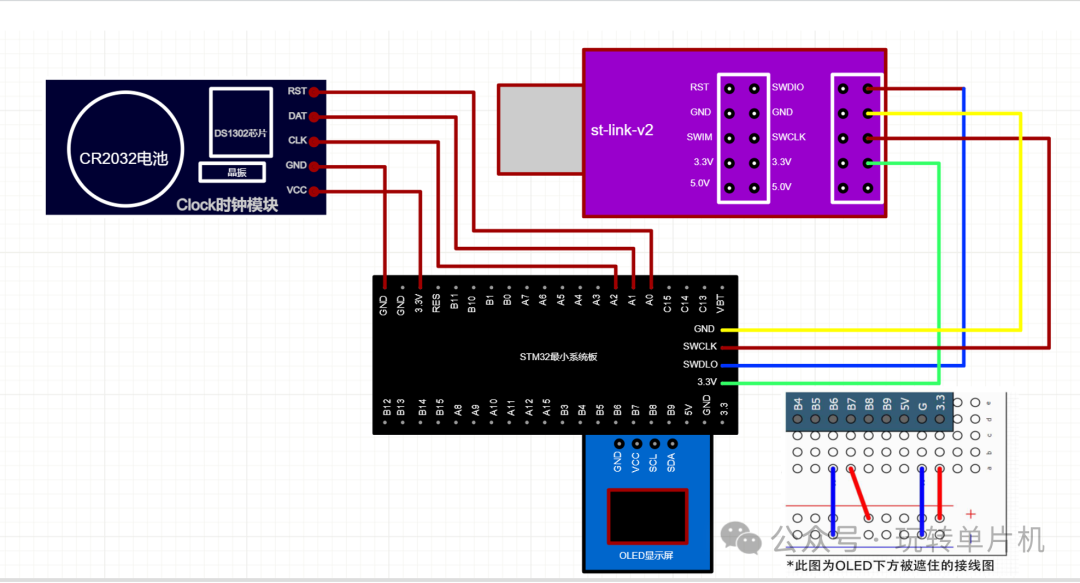Viewport: 1080px width, 583px height.
Task: Select the OLED black display screen
Action: tap(647, 517)
